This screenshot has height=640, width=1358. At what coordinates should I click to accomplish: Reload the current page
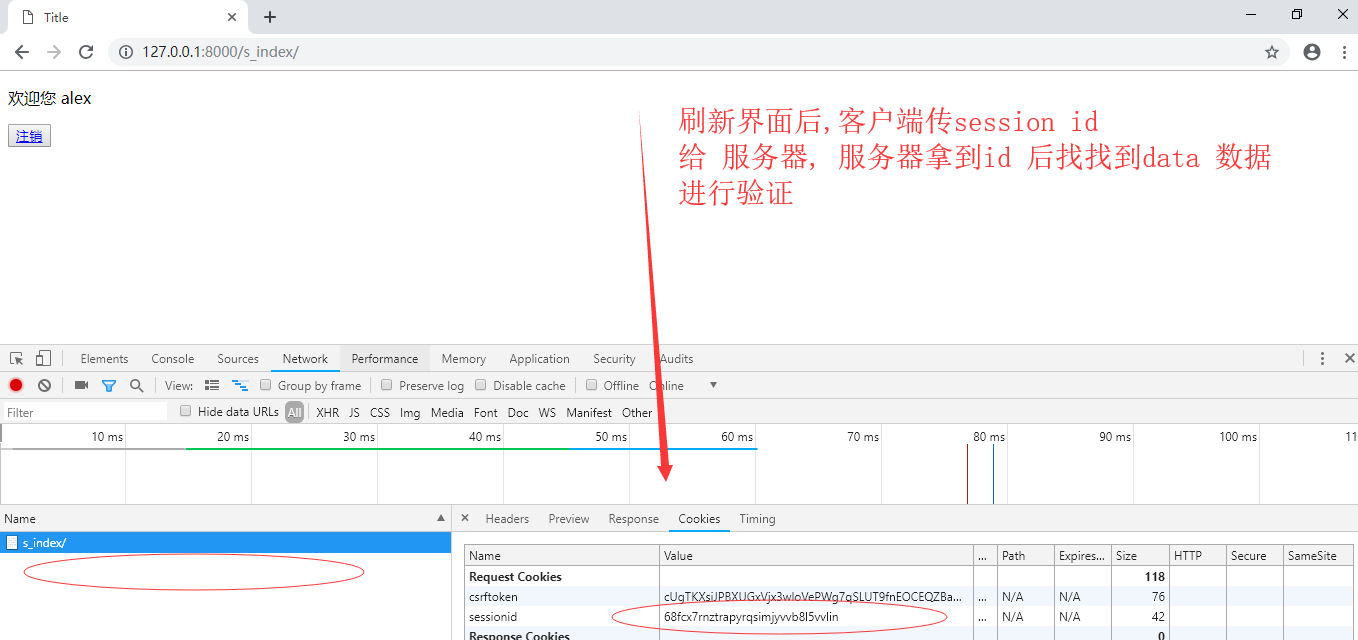click(86, 52)
